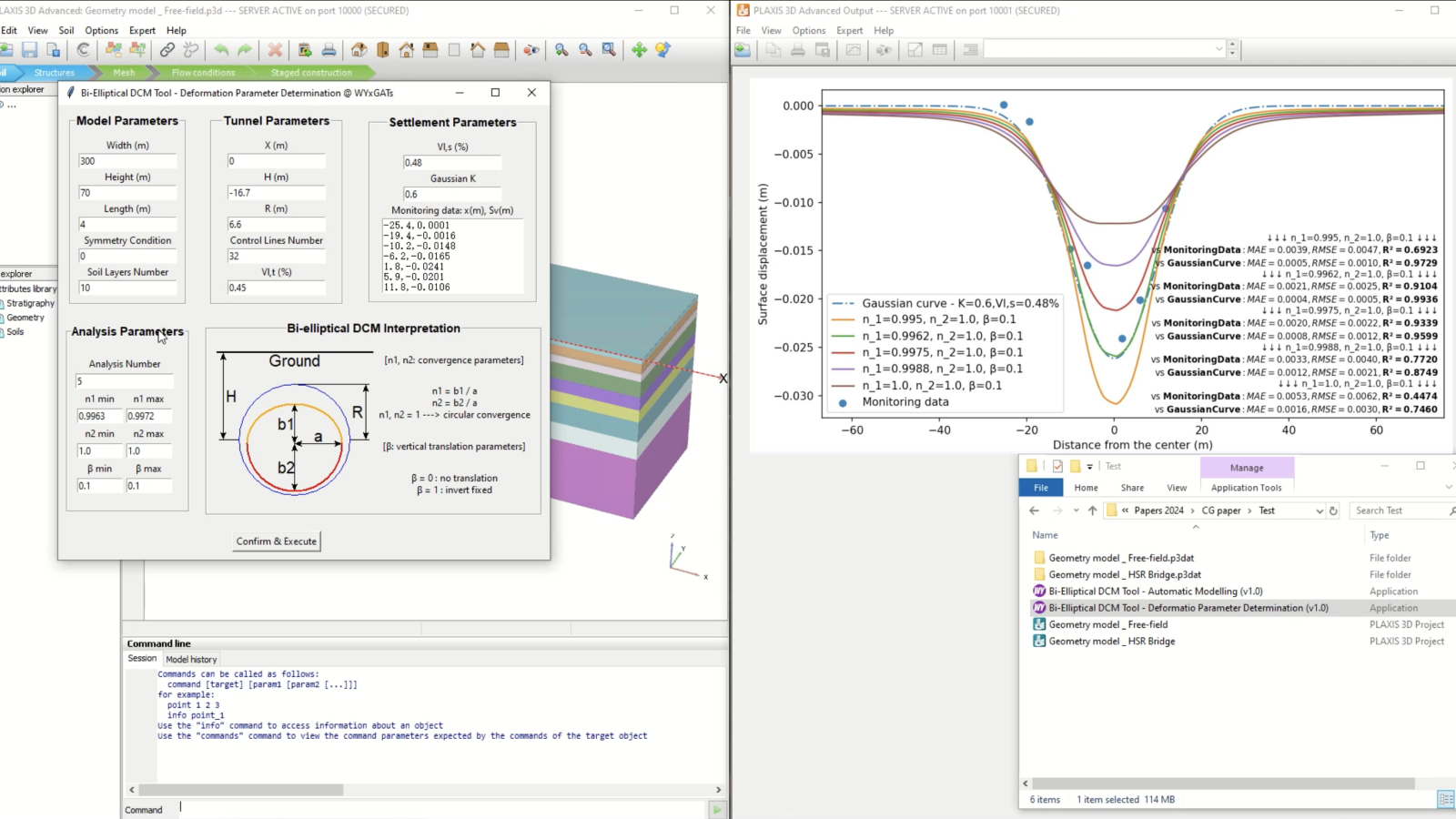Viewport: 1456px width, 819px height.
Task: Open the Soil menu in PLAXIS Input
Action: pos(66,30)
